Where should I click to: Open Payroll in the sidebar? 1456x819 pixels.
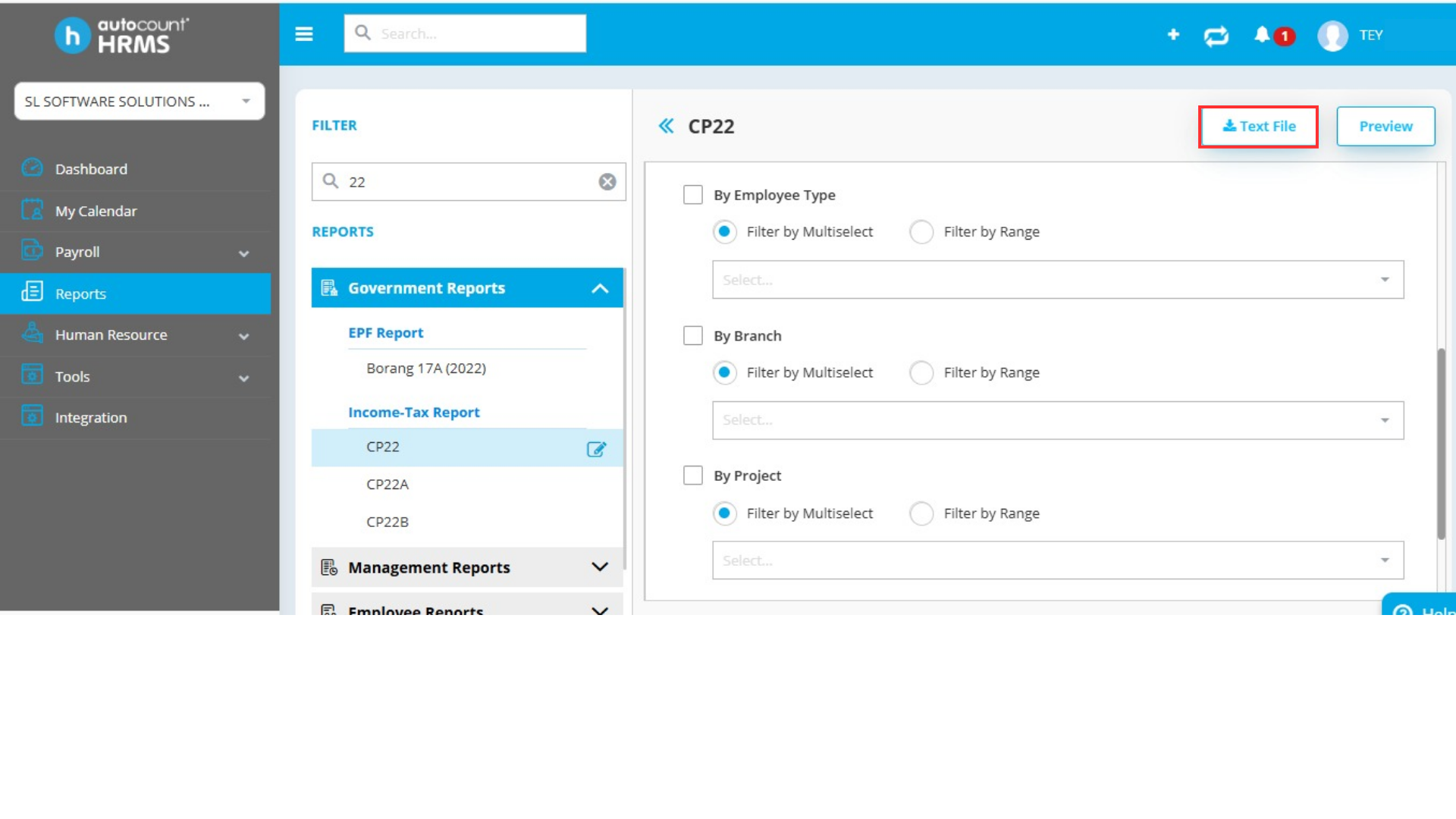click(77, 252)
